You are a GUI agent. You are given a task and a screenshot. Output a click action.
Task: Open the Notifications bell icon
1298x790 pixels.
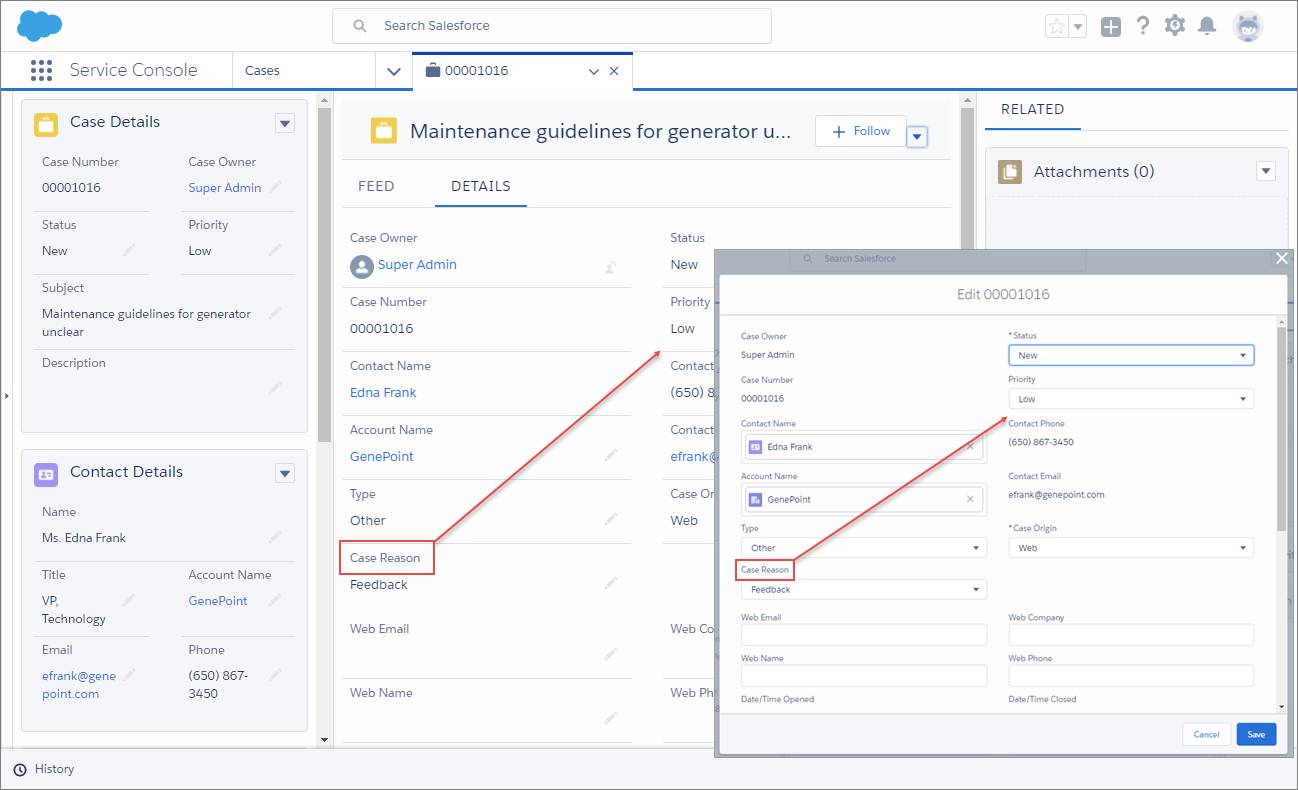(x=1208, y=26)
